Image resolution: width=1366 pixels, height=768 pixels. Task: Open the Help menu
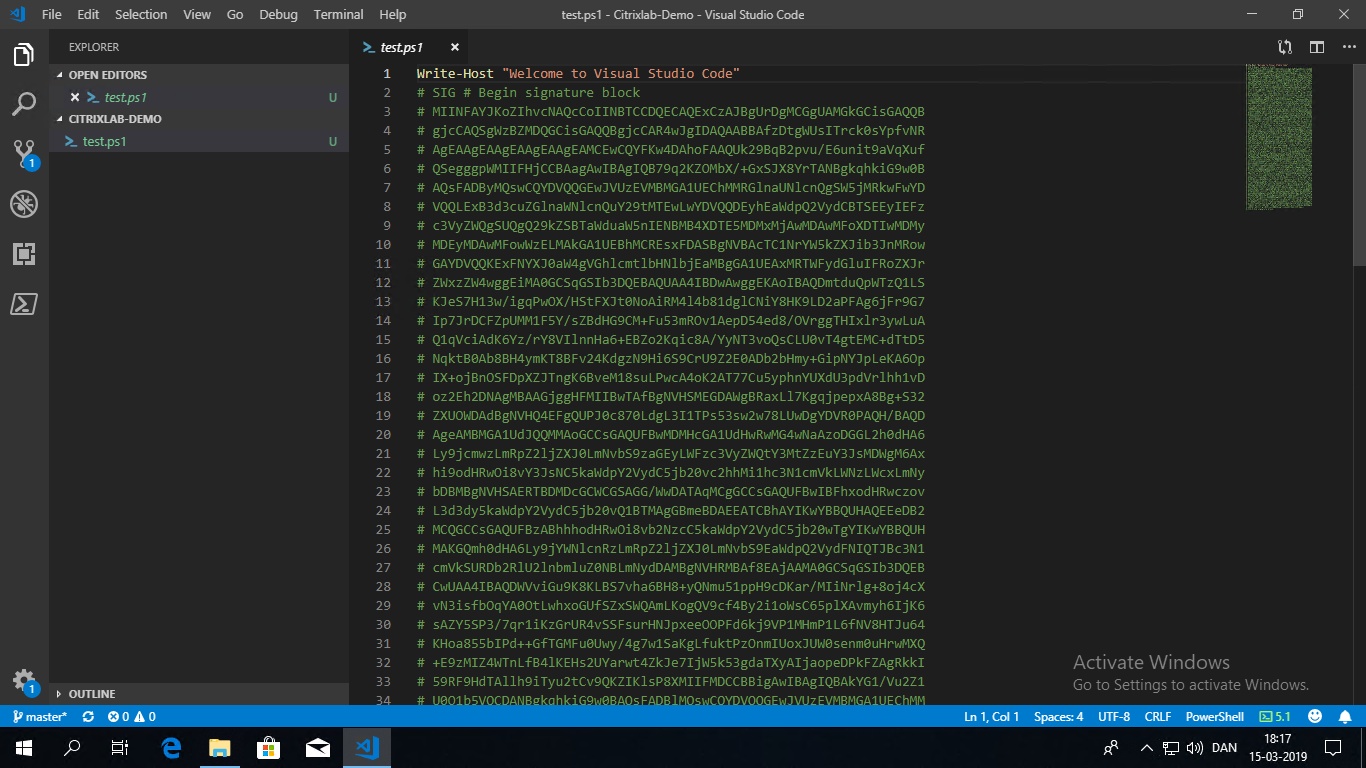pyautogui.click(x=393, y=14)
